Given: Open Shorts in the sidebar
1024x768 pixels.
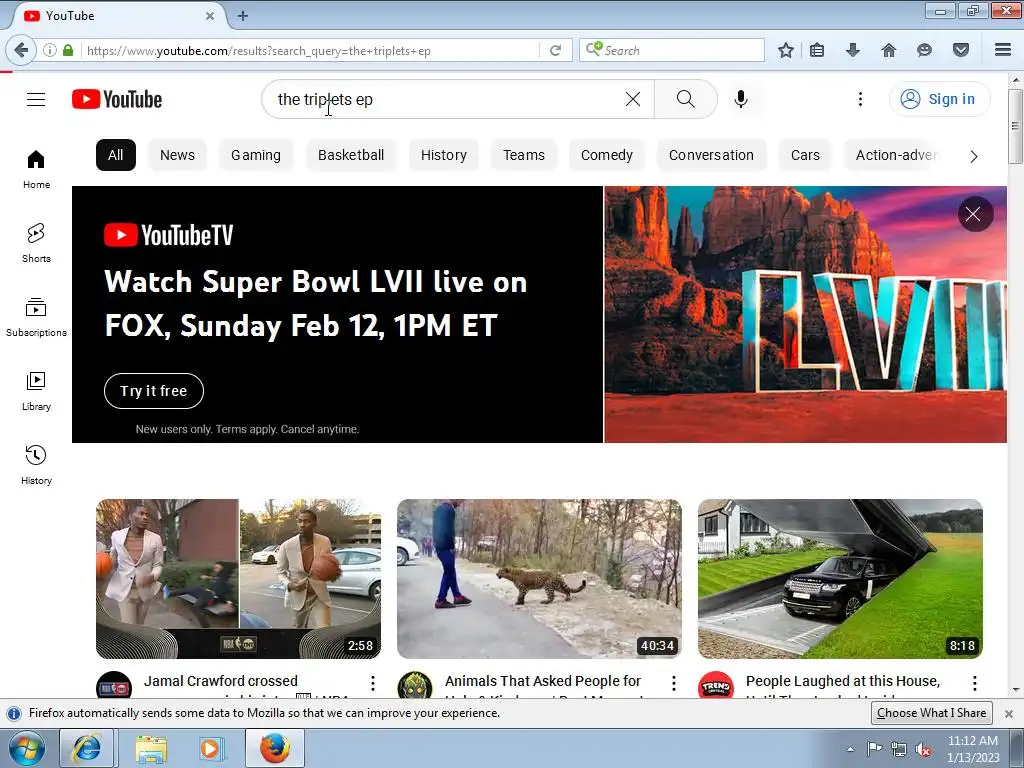Looking at the screenshot, I should 36,243.
